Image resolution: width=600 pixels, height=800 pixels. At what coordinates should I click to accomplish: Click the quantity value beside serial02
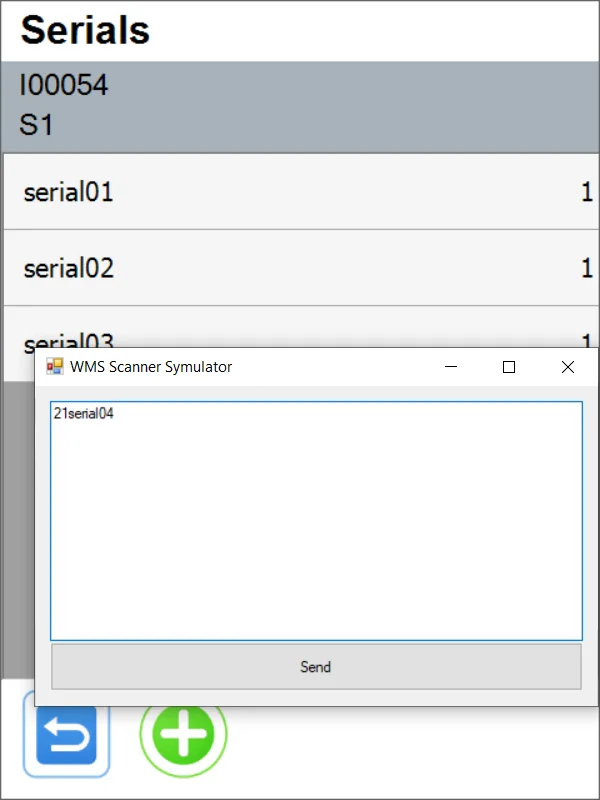coord(587,268)
